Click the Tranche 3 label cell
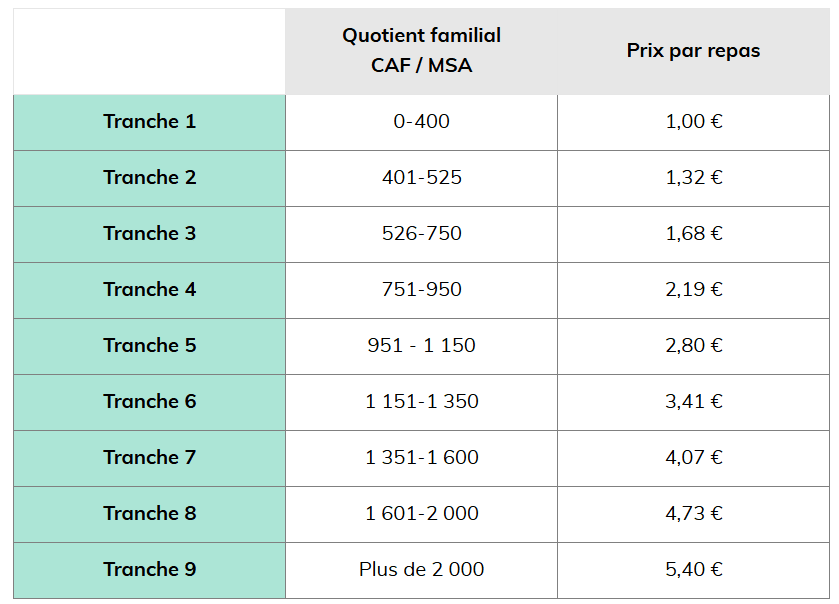 pos(149,234)
